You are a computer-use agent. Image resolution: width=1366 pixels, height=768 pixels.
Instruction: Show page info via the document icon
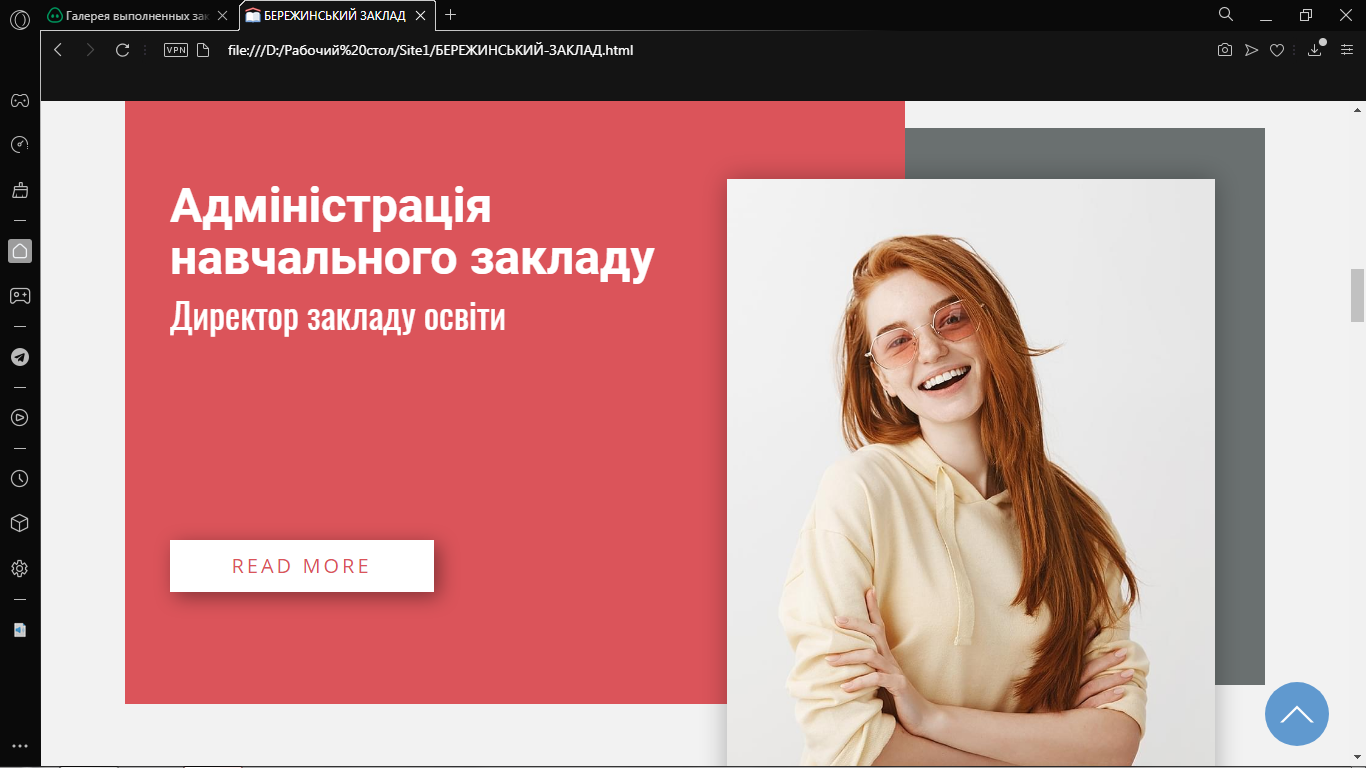click(203, 50)
